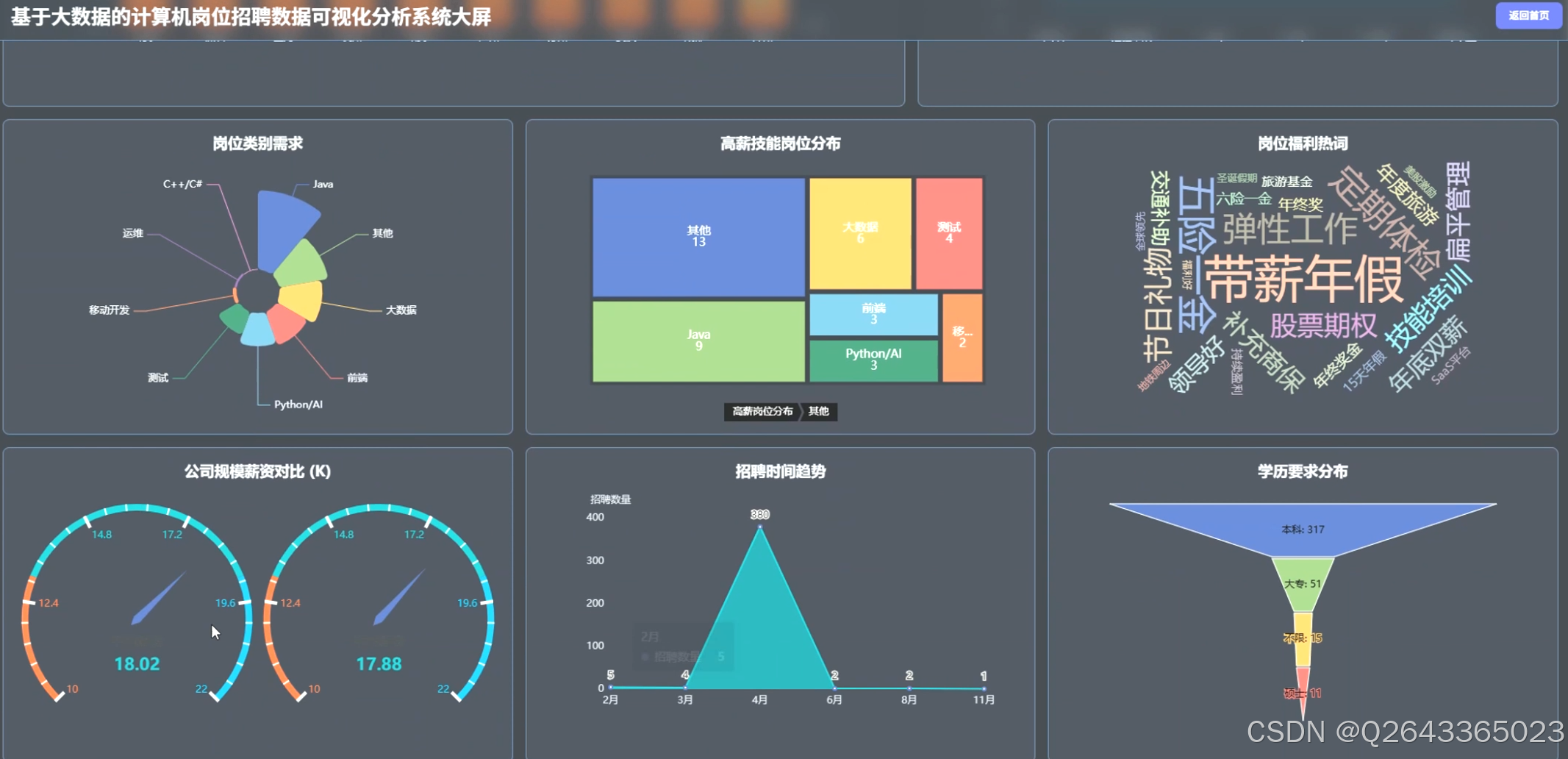Click the light blue 前端 treemap block
Viewport: 1568px width, 759px height.
[x=873, y=314]
